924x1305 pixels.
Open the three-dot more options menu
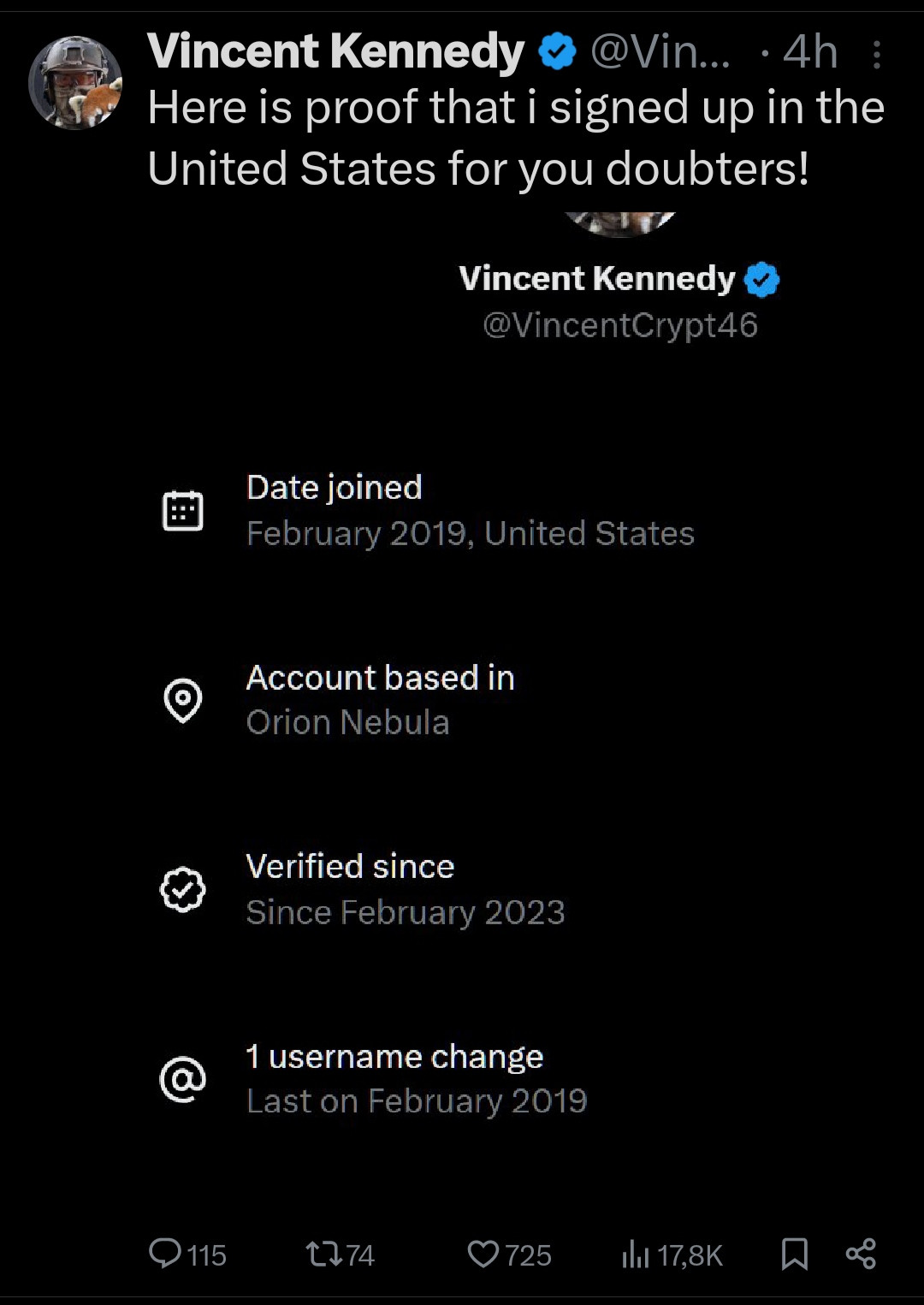point(876,56)
